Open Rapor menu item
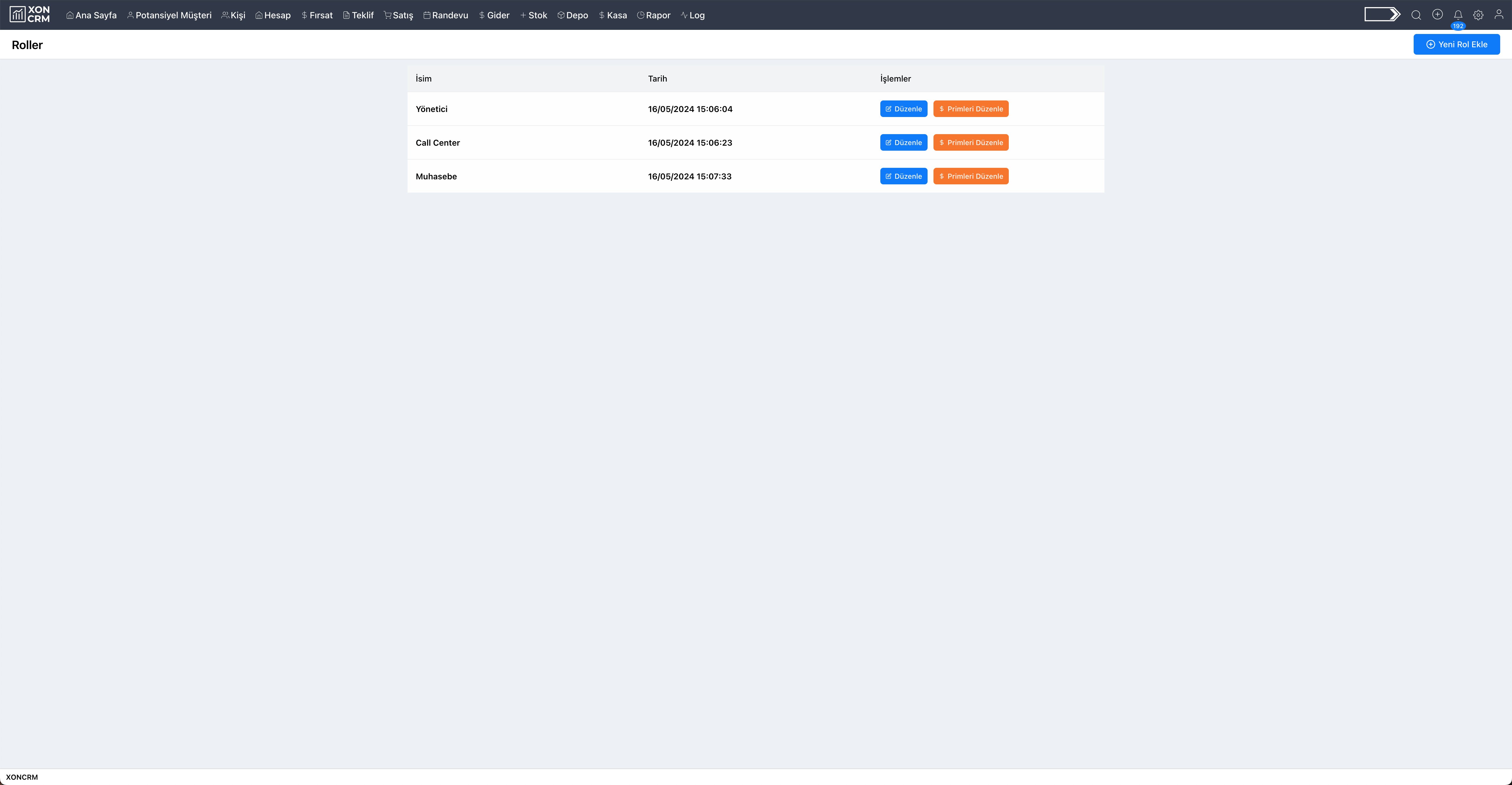This screenshot has width=1512, height=785. pyautogui.click(x=654, y=15)
